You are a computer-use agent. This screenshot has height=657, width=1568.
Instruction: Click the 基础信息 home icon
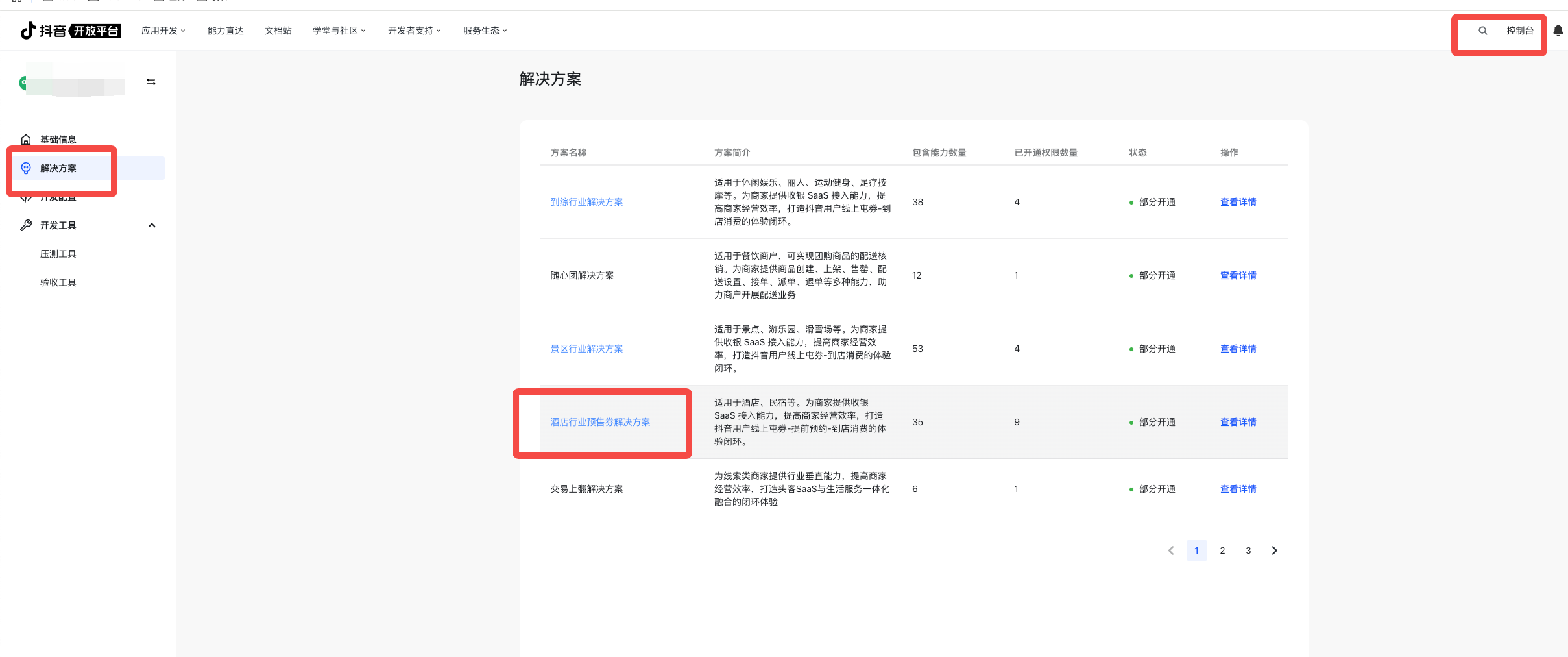[26, 140]
